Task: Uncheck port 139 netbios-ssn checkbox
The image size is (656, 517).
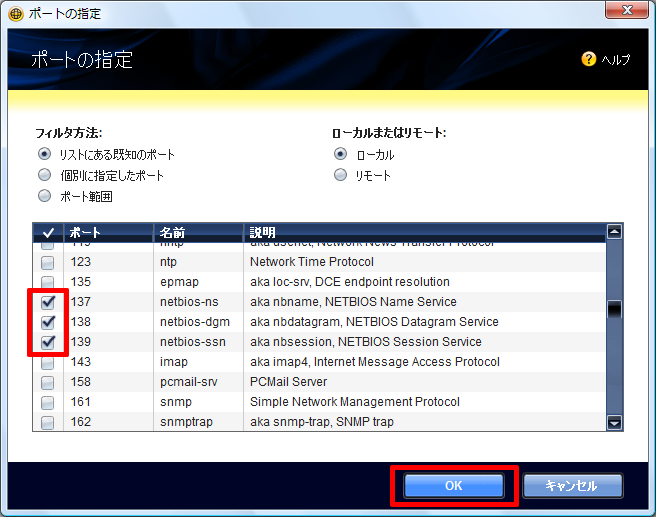Action: [47, 342]
